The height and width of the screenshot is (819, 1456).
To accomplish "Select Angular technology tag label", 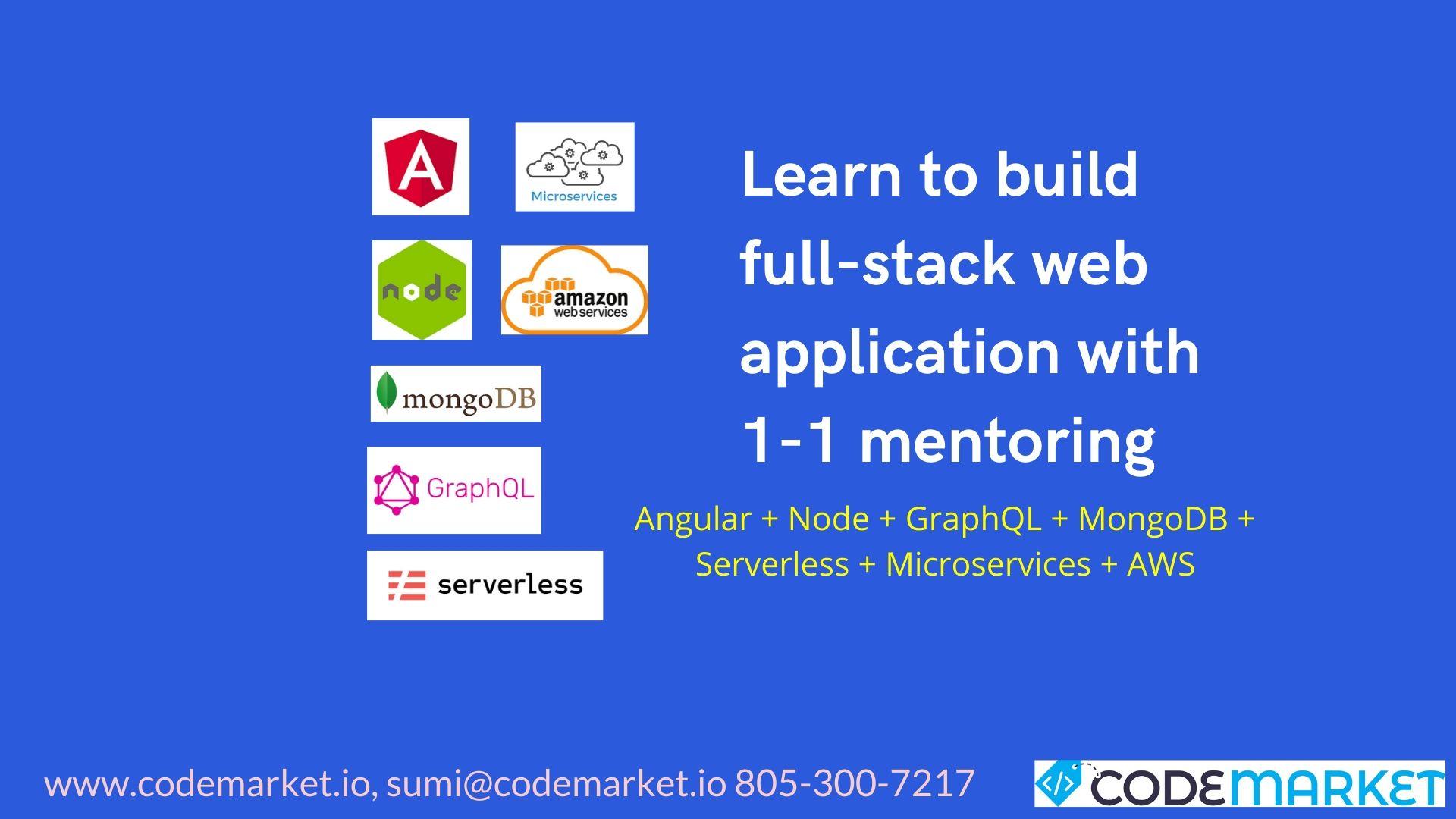I will click(421, 167).
